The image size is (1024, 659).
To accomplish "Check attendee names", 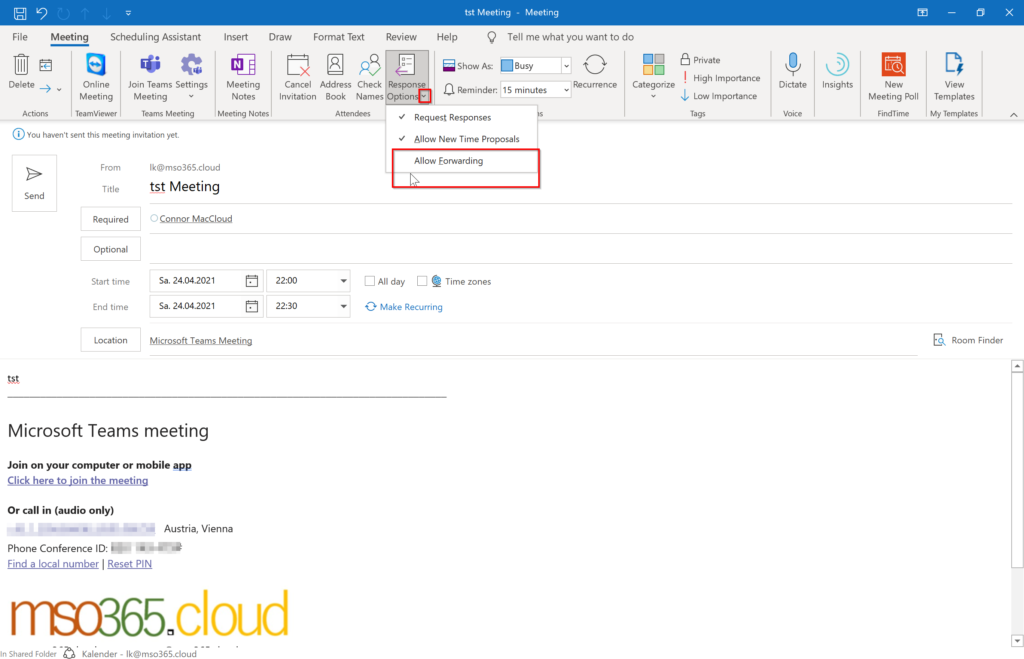I will point(370,77).
